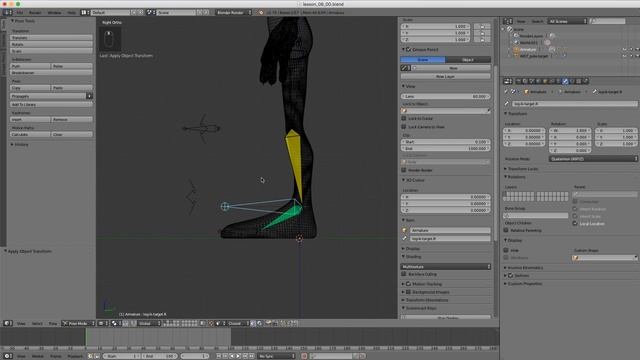Click the Clip End field

(x=446, y=149)
